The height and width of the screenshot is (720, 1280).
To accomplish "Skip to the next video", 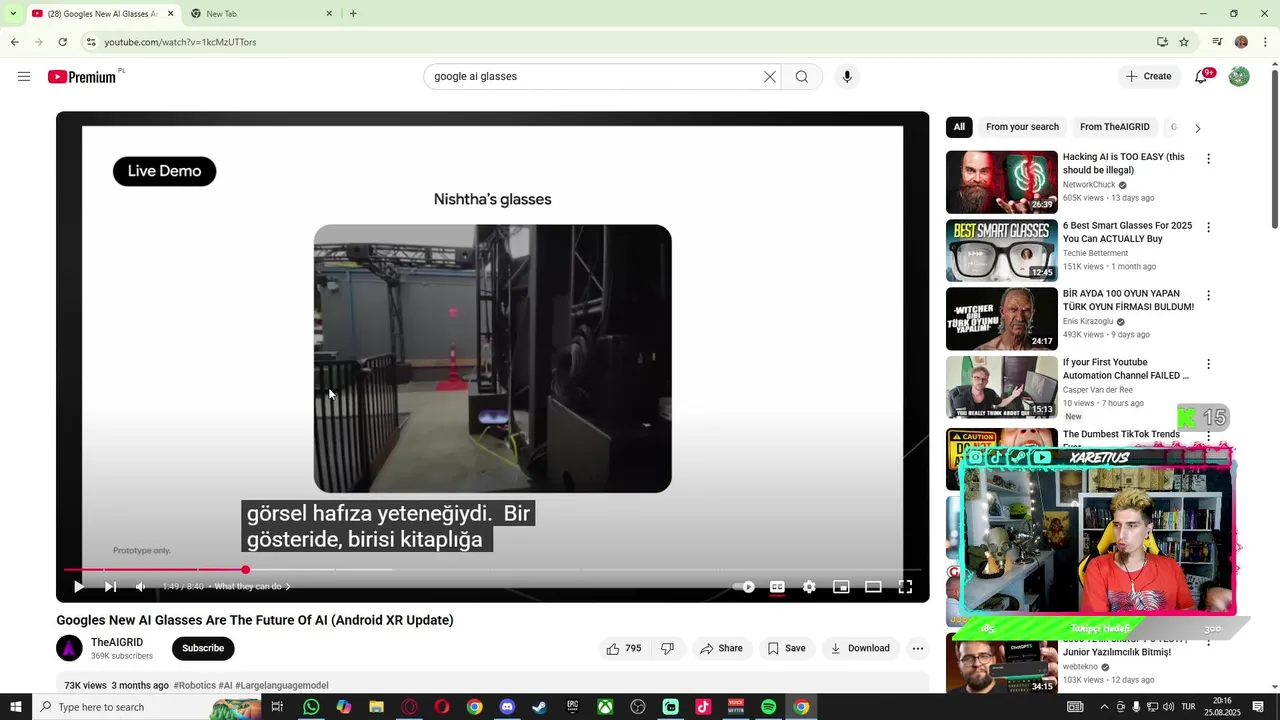I will coord(110,587).
